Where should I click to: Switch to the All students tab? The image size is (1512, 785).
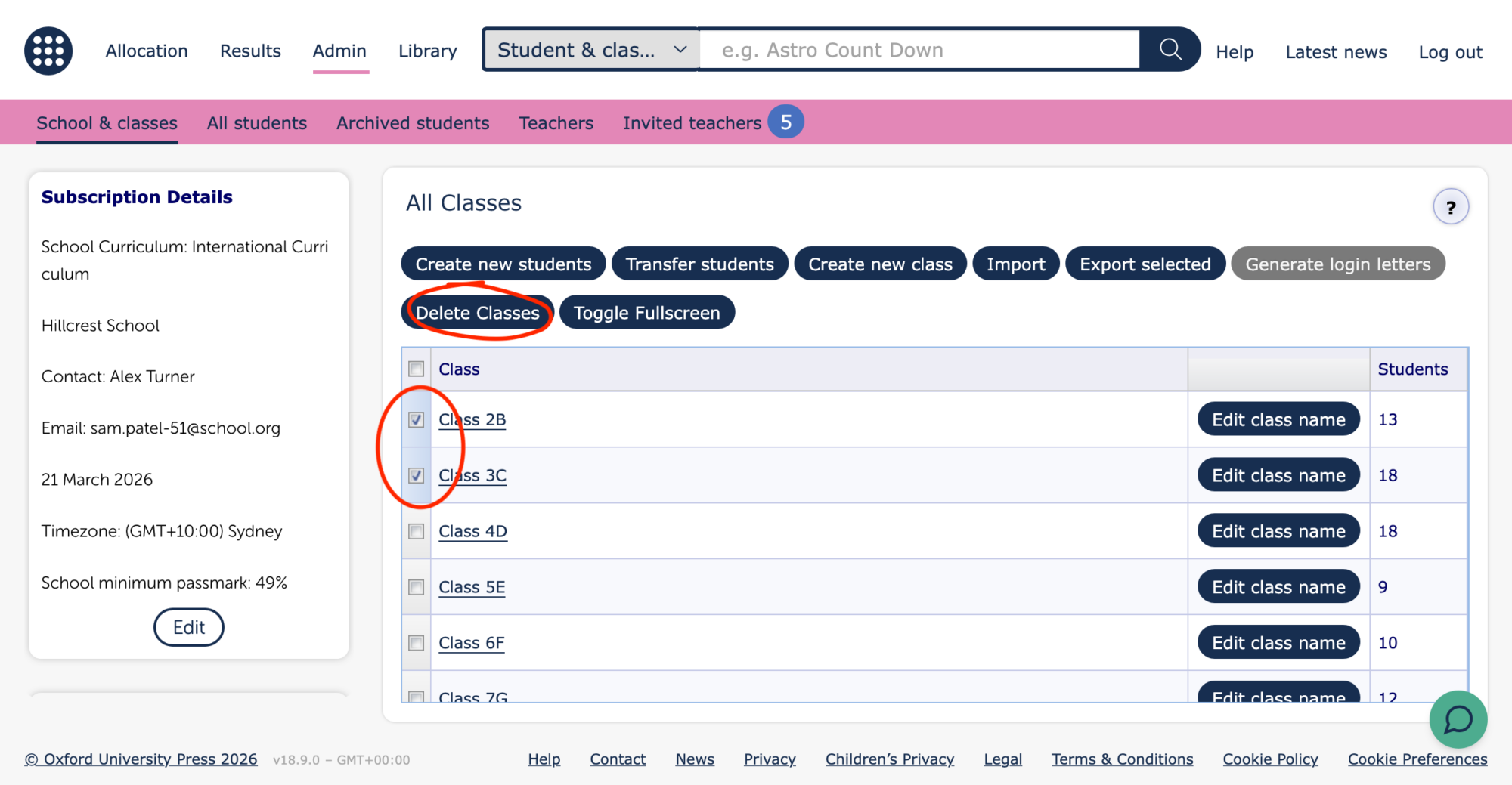pyautogui.click(x=256, y=123)
